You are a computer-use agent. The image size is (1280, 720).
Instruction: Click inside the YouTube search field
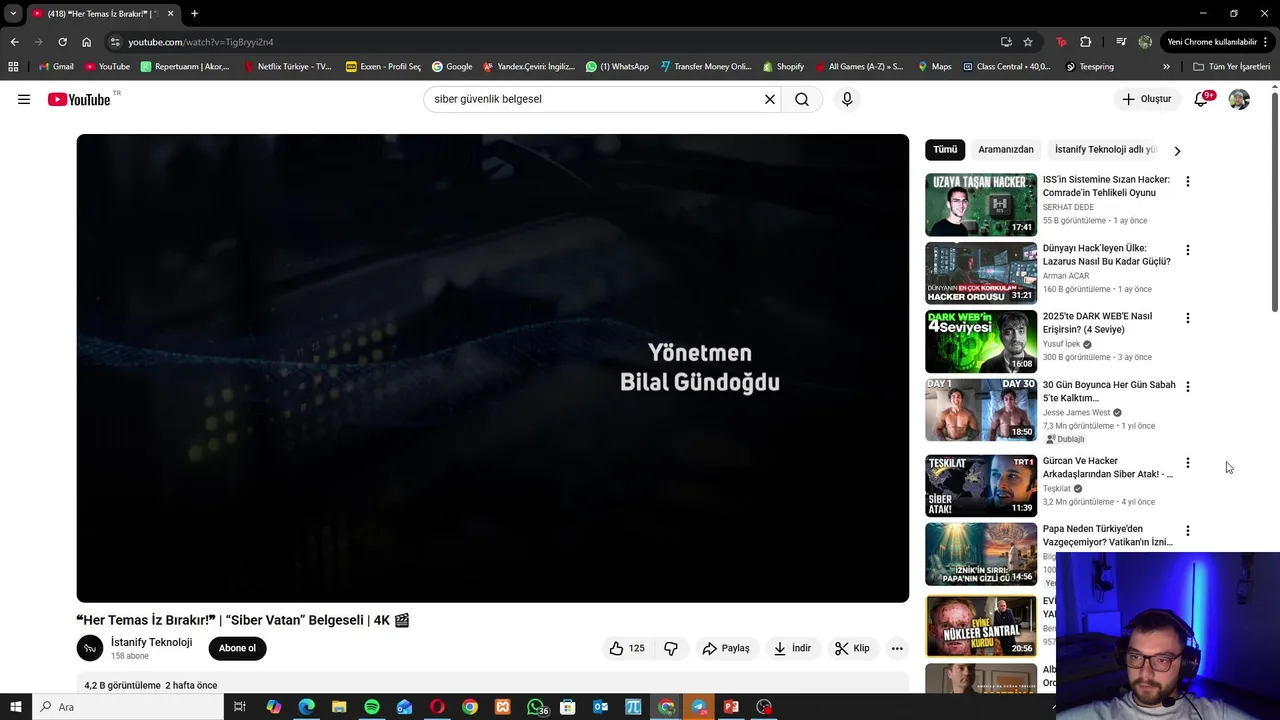(595, 99)
